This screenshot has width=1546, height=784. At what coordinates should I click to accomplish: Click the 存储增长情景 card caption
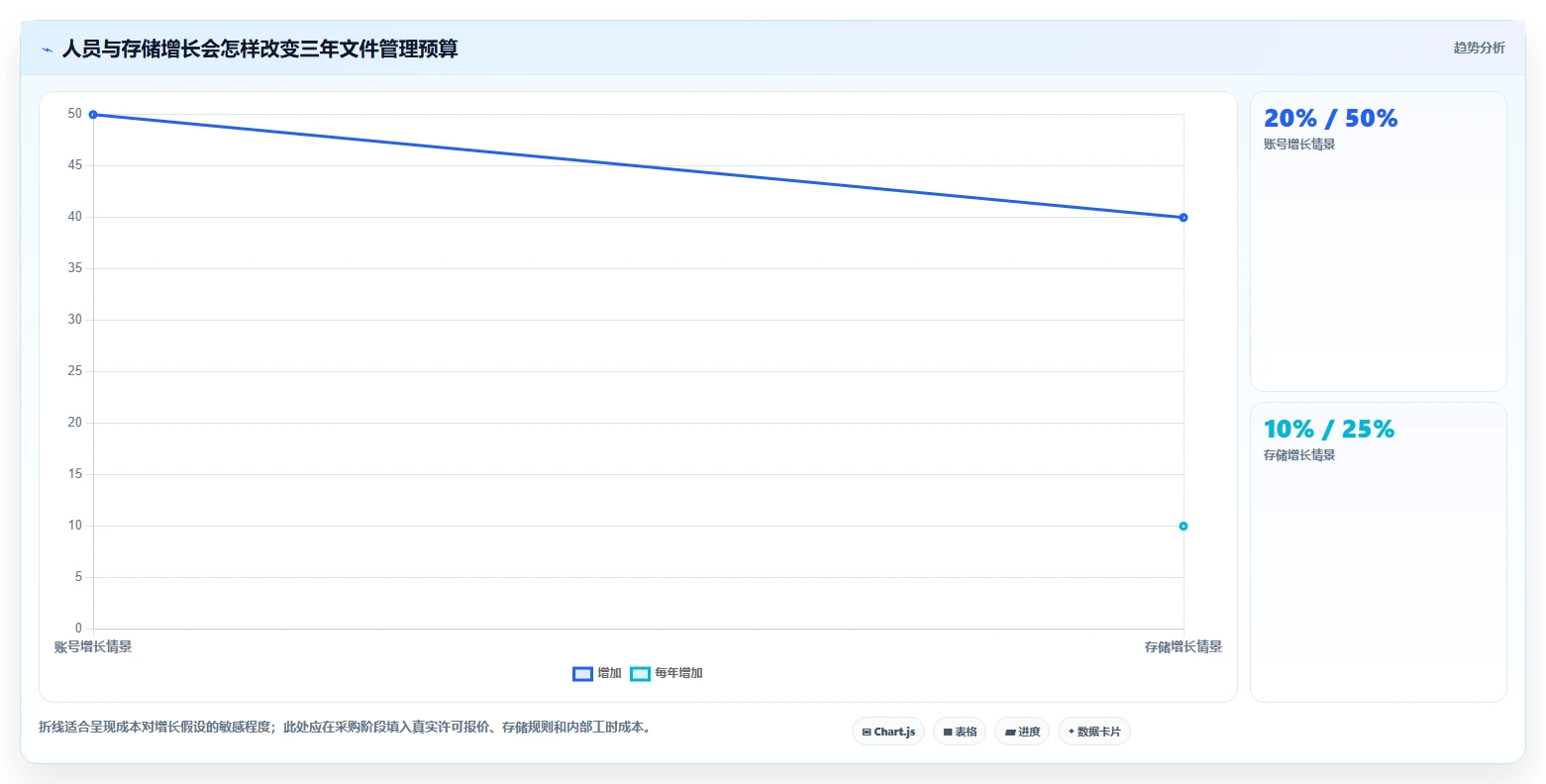(x=1299, y=455)
